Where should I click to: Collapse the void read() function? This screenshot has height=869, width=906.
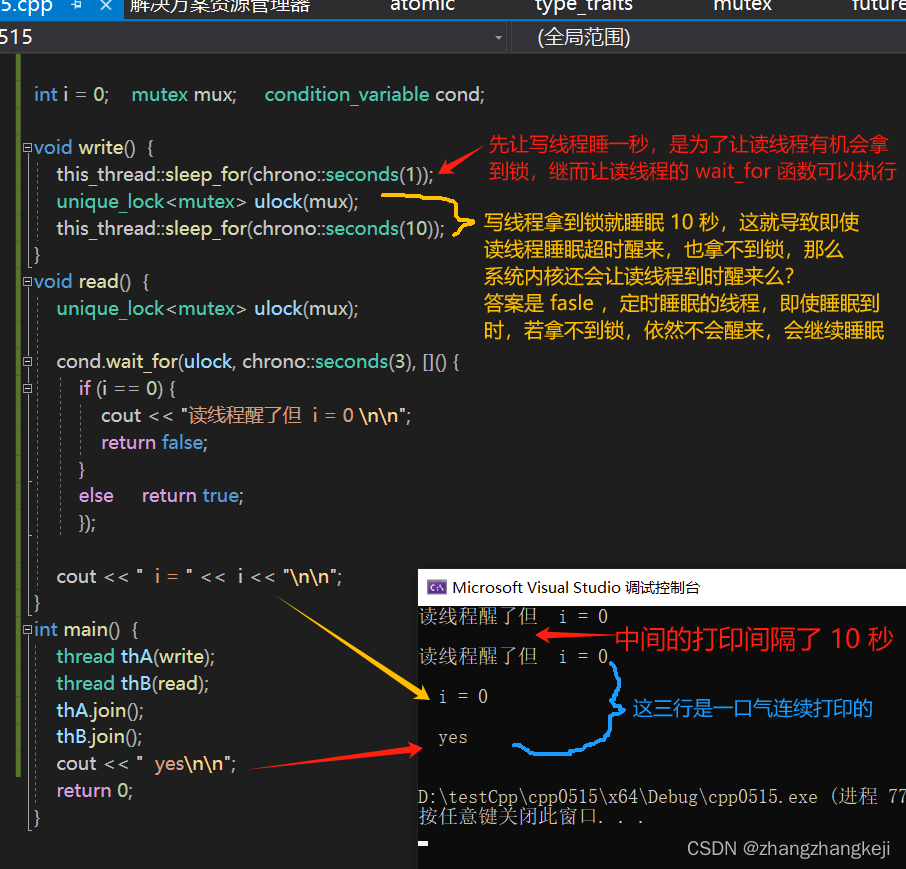coord(27,281)
